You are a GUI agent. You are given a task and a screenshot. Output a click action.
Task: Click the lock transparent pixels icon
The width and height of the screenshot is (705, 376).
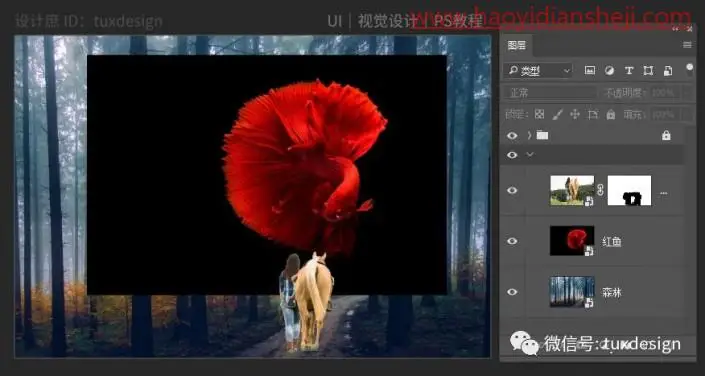click(540, 114)
